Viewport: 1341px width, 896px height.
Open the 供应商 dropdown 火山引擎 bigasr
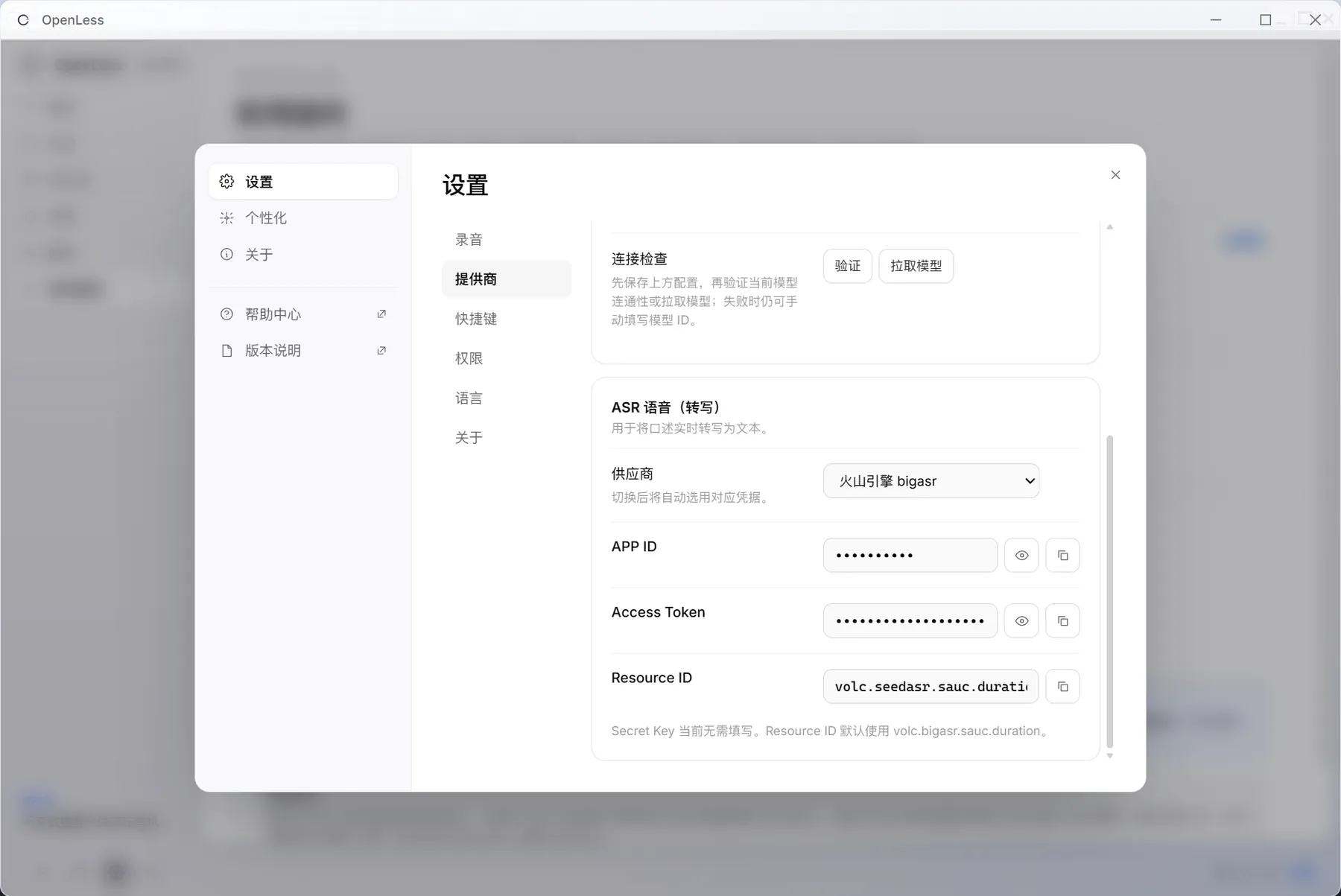tap(931, 481)
